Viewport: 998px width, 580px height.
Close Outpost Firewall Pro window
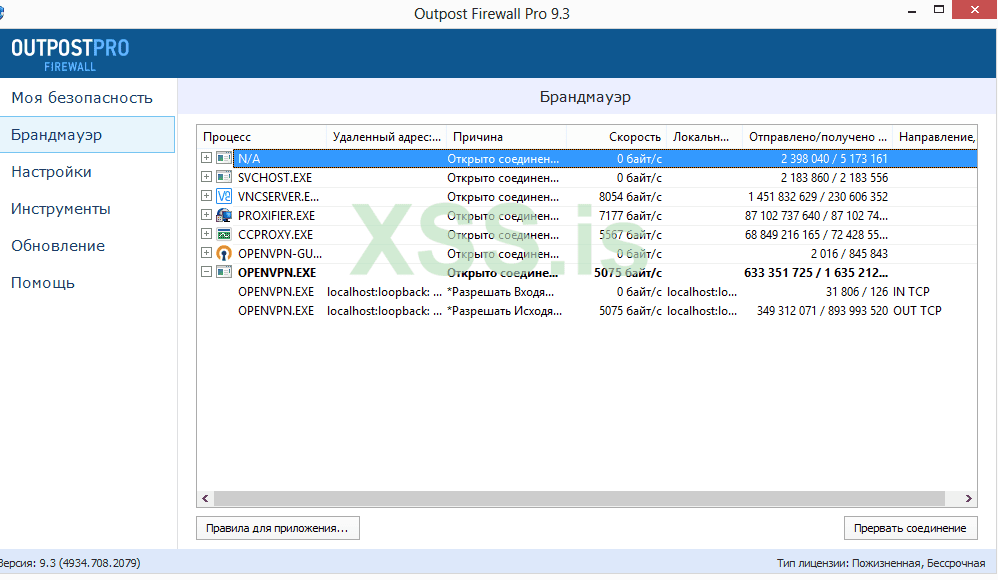click(x=974, y=10)
